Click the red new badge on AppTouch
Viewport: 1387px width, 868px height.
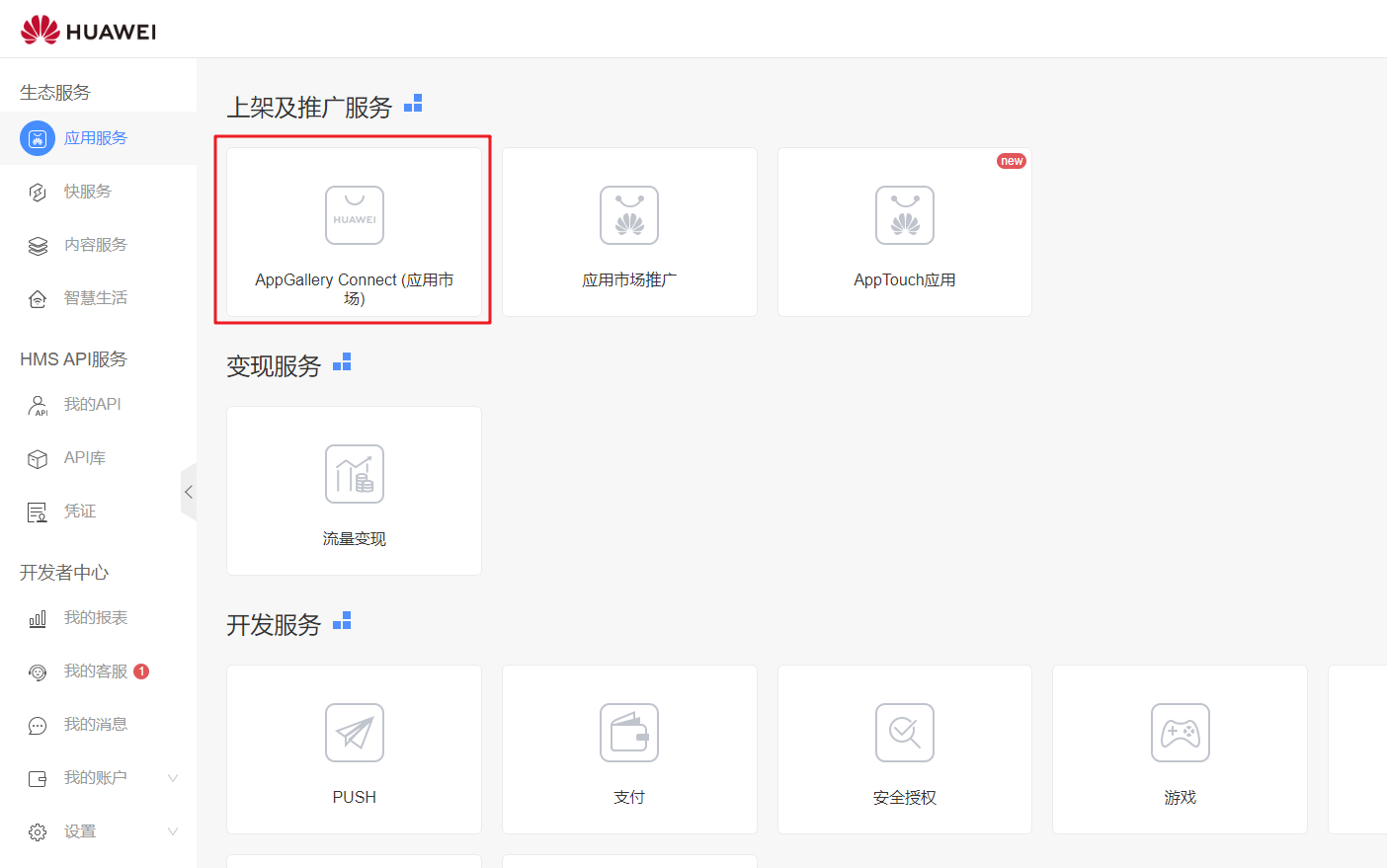point(1012,161)
